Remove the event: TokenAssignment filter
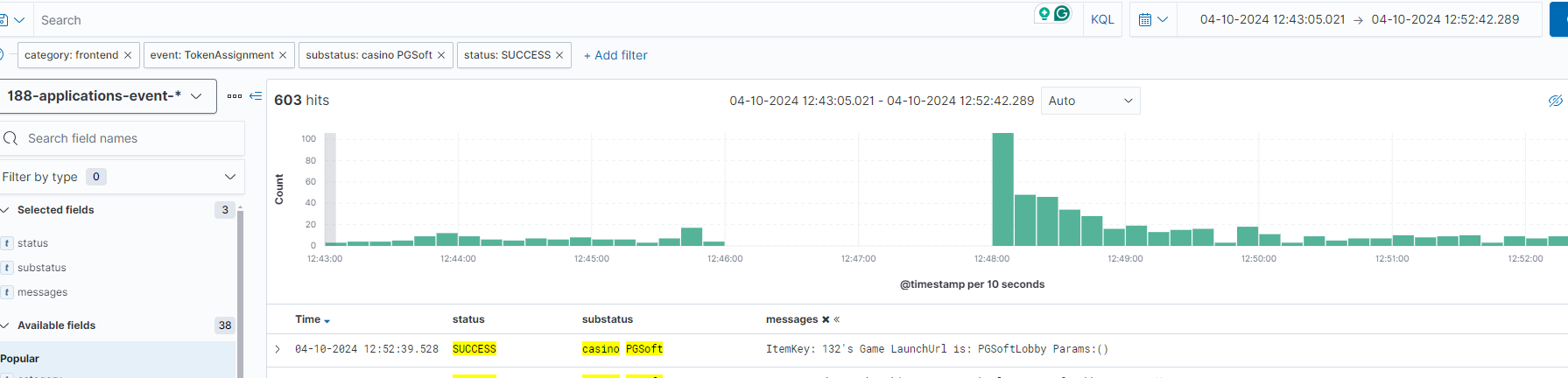1568x378 pixels. coord(283,55)
